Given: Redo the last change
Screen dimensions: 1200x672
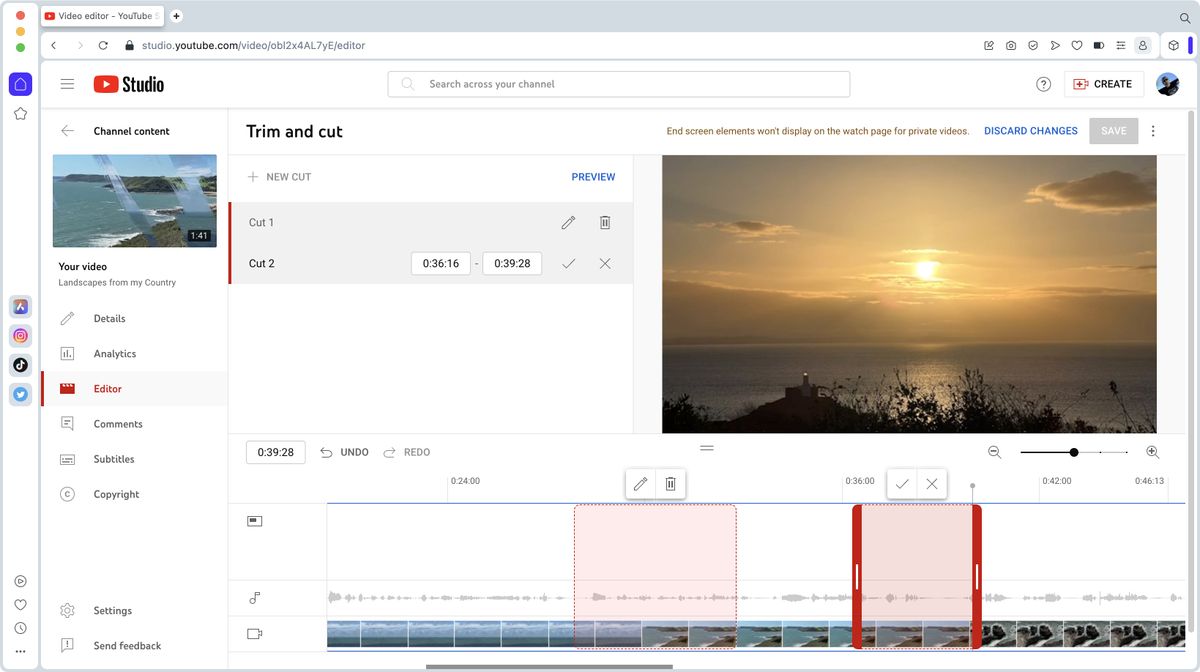Looking at the screenshot, I should pyautogui.click(x=406, y=452).
